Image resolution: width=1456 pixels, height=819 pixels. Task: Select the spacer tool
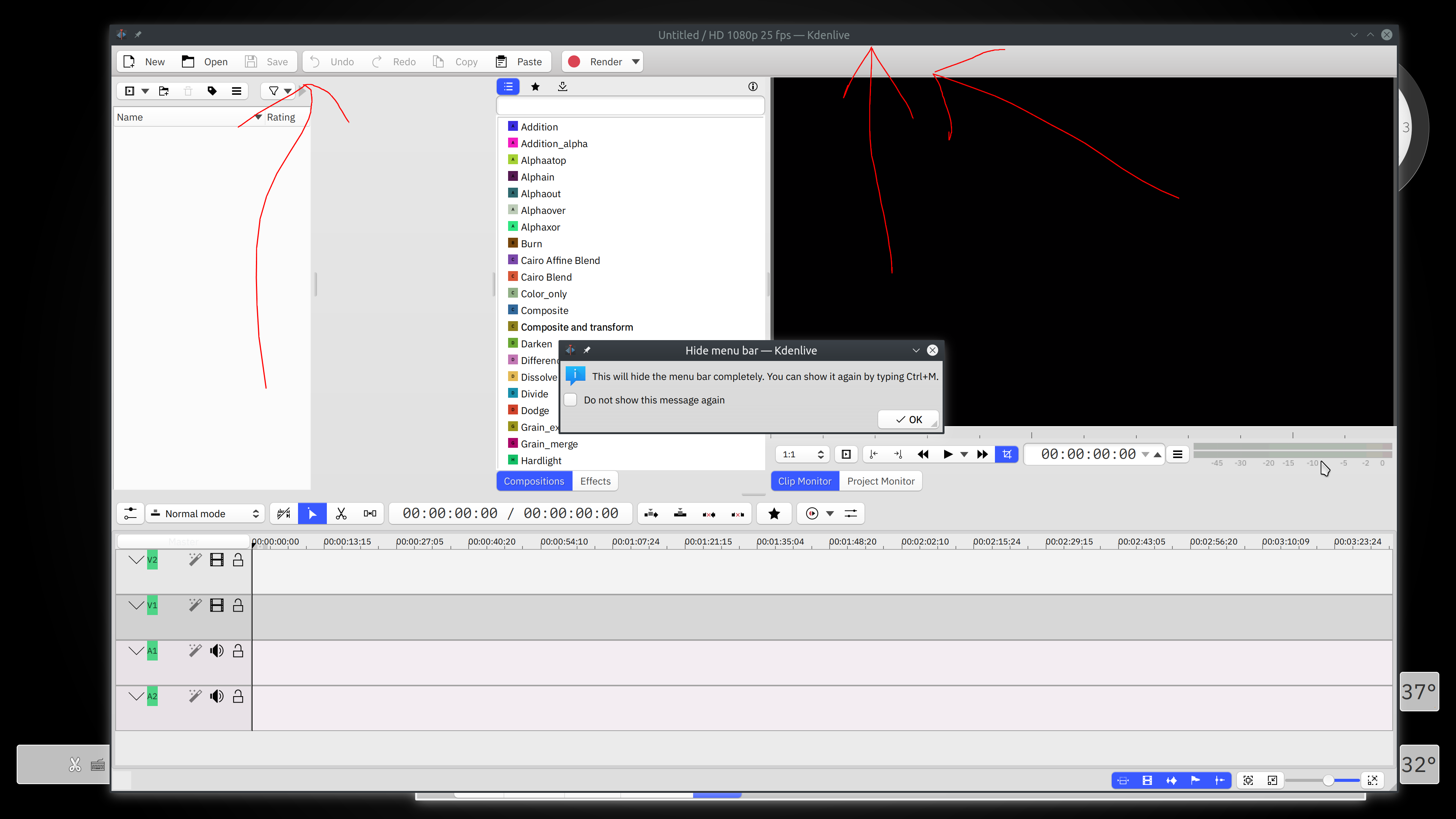coord(370,513)
